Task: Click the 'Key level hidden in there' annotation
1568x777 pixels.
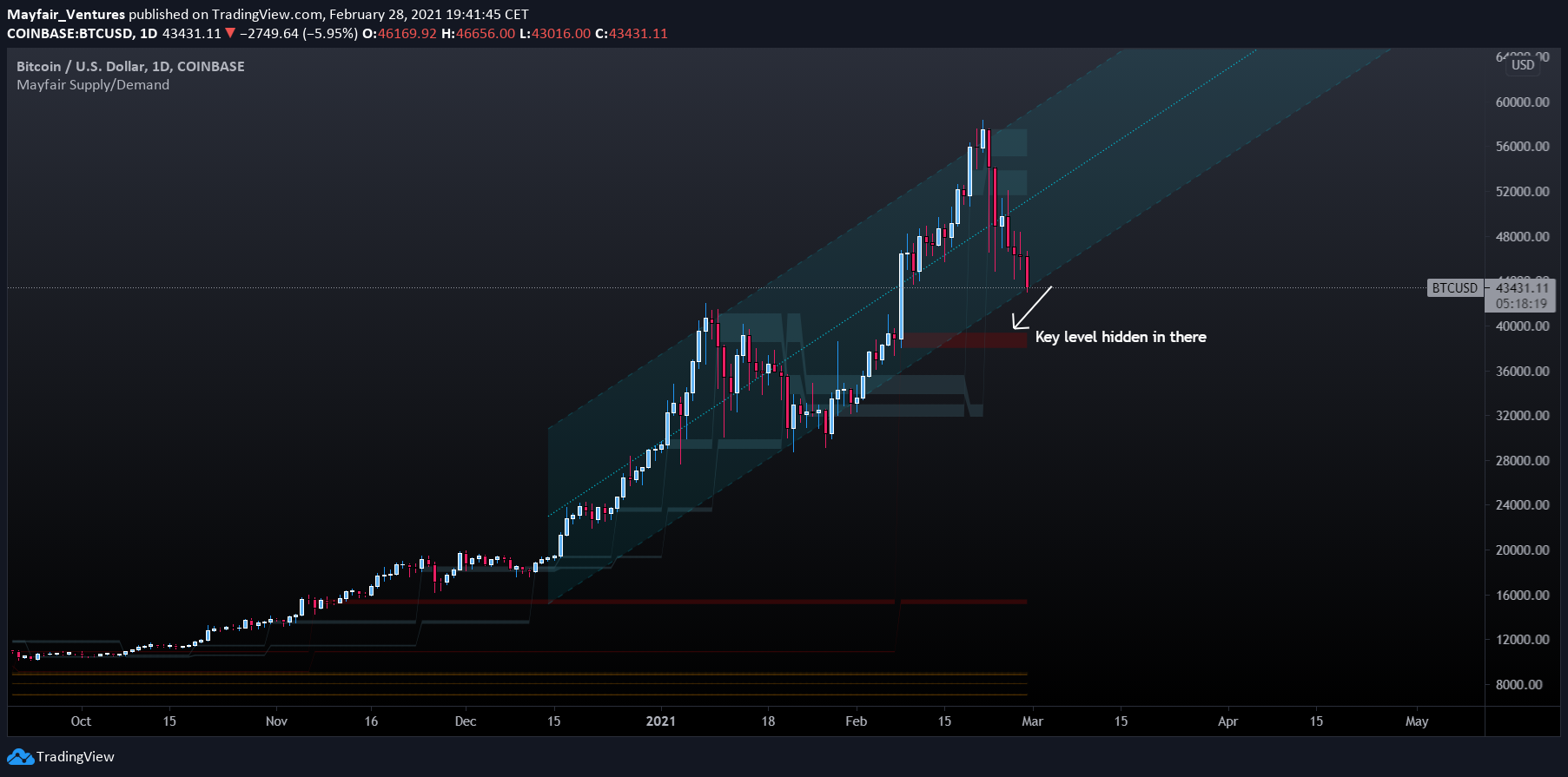Action: 1121,337
